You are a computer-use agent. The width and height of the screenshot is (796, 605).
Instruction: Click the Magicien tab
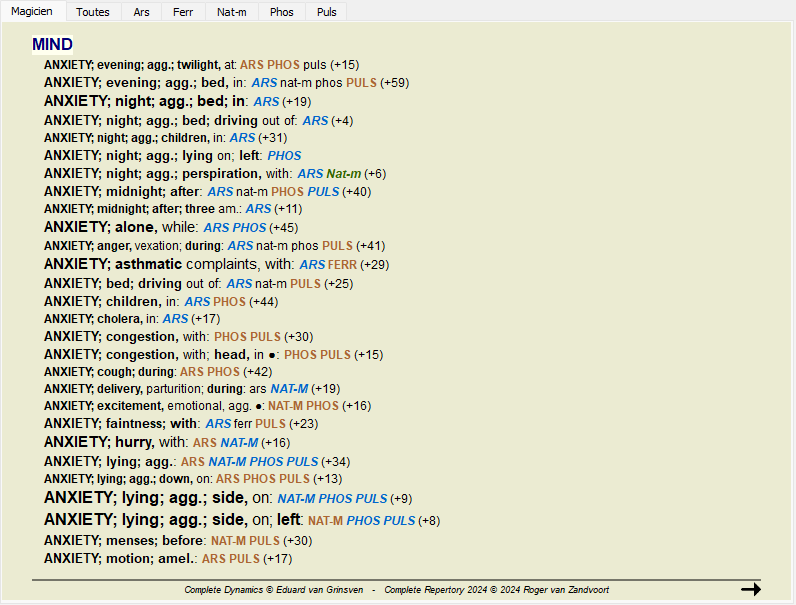(x=33, y=12)
